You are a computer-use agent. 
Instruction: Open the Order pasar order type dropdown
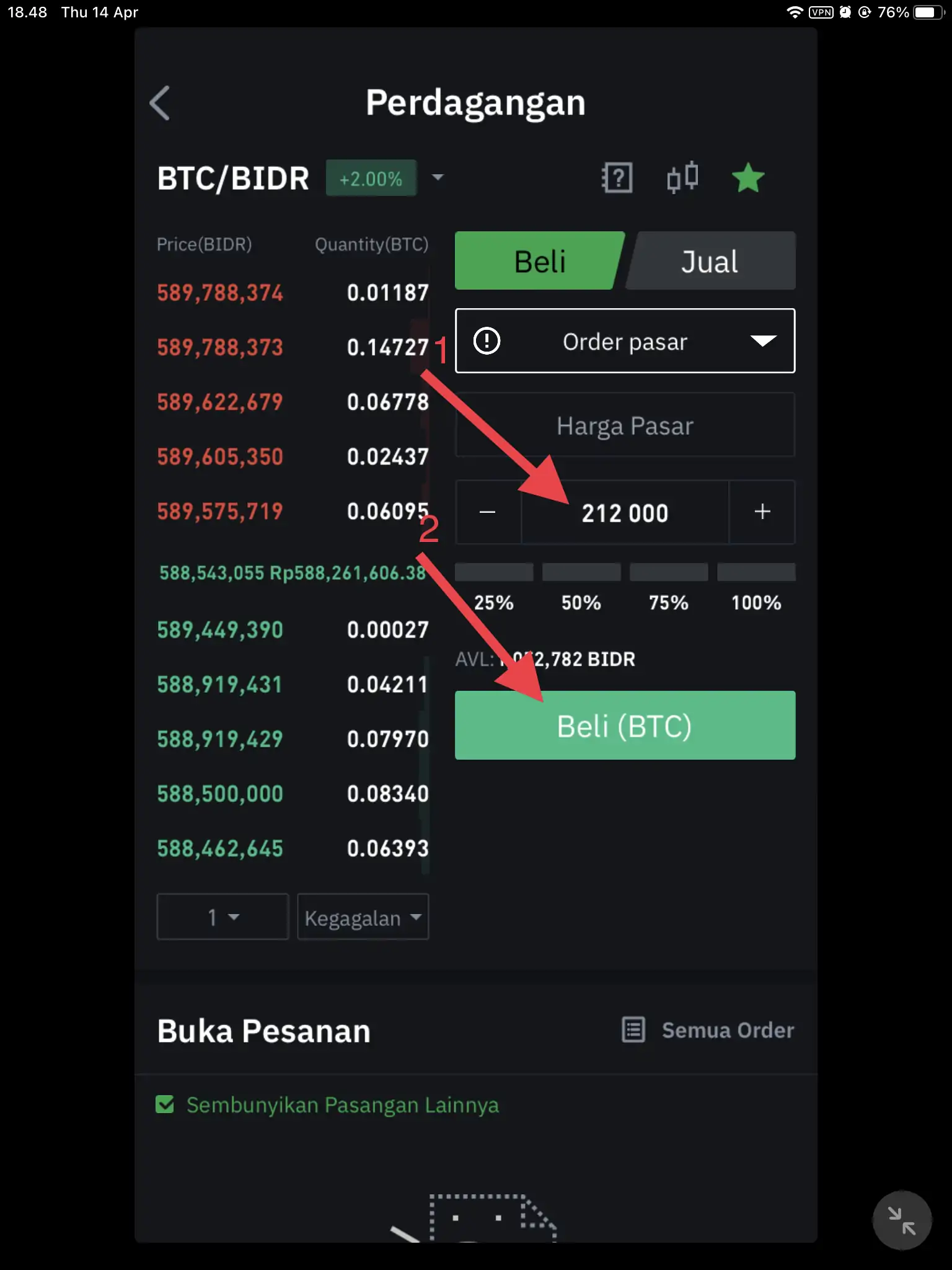[x=625, y=341]
